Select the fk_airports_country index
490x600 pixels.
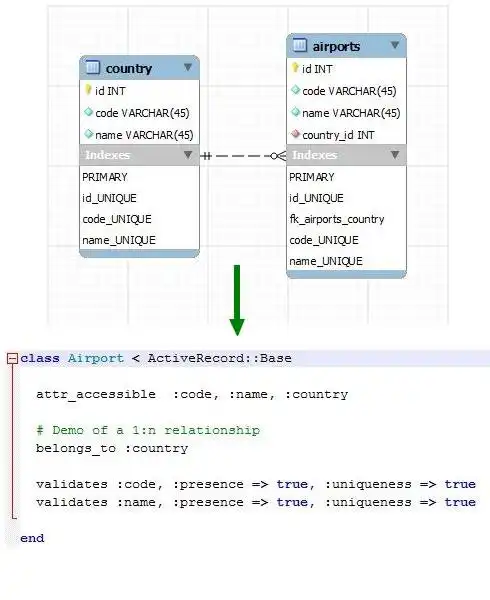[x=337, y=219]
